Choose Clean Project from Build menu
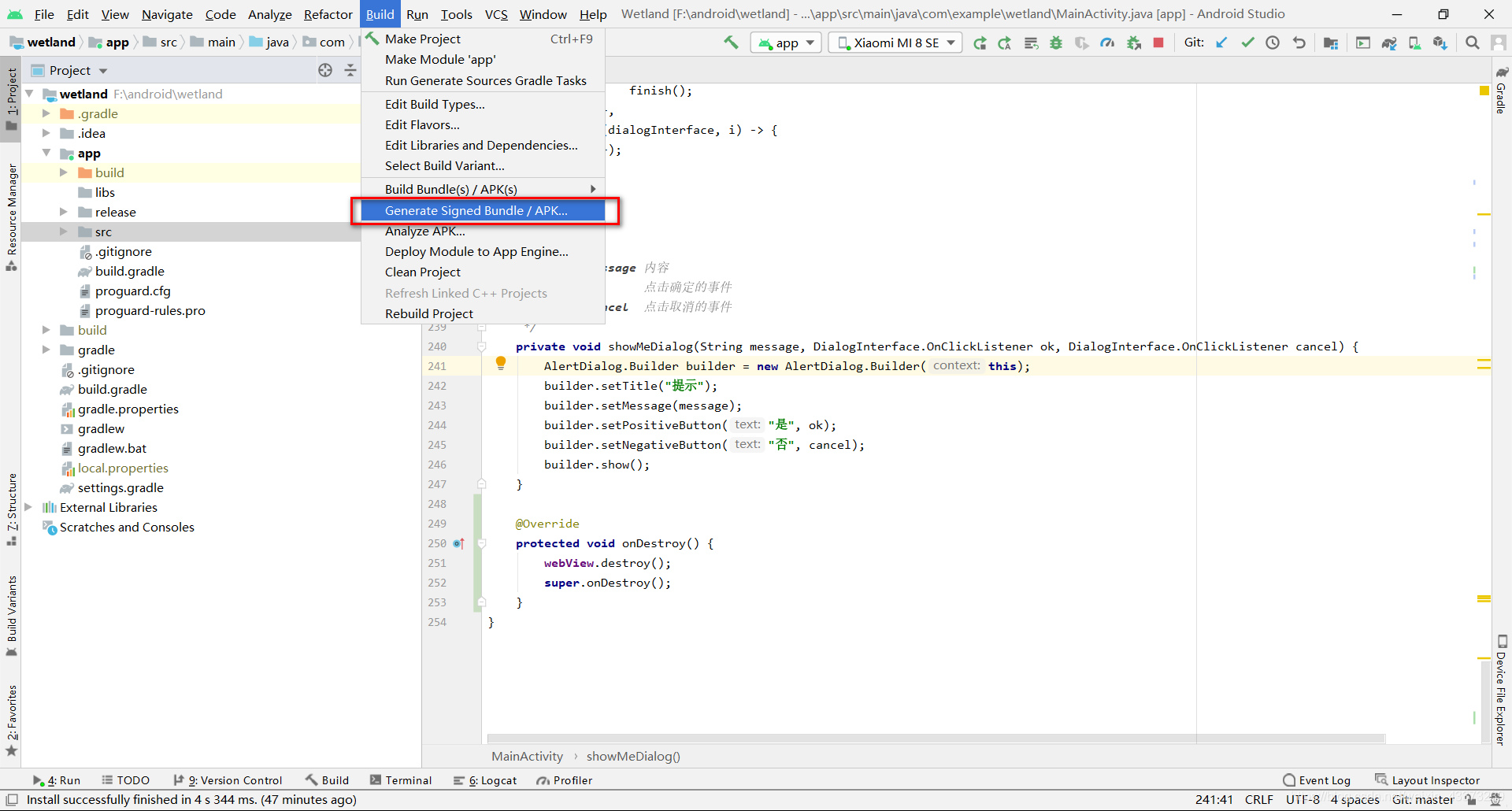 click(x=483, y=272)
